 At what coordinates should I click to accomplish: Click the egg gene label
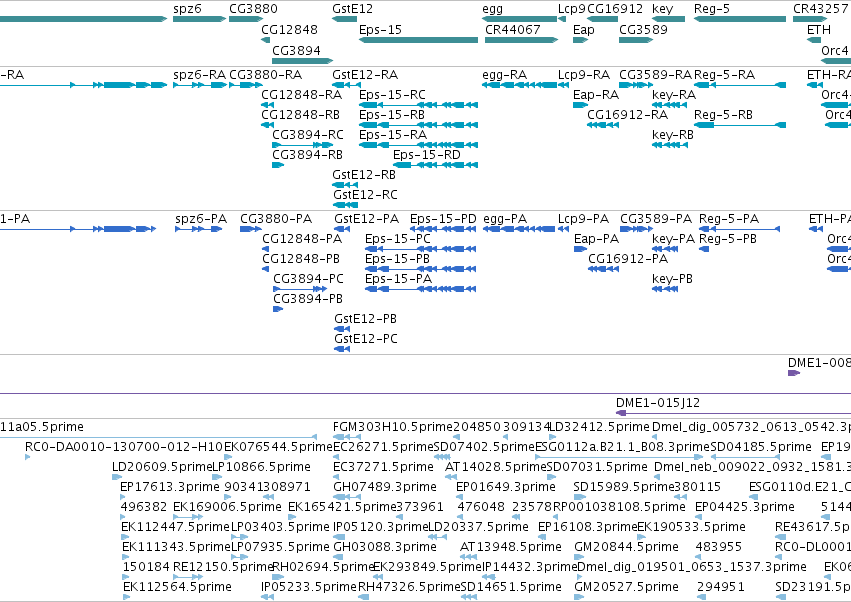[x=492, y=9]
